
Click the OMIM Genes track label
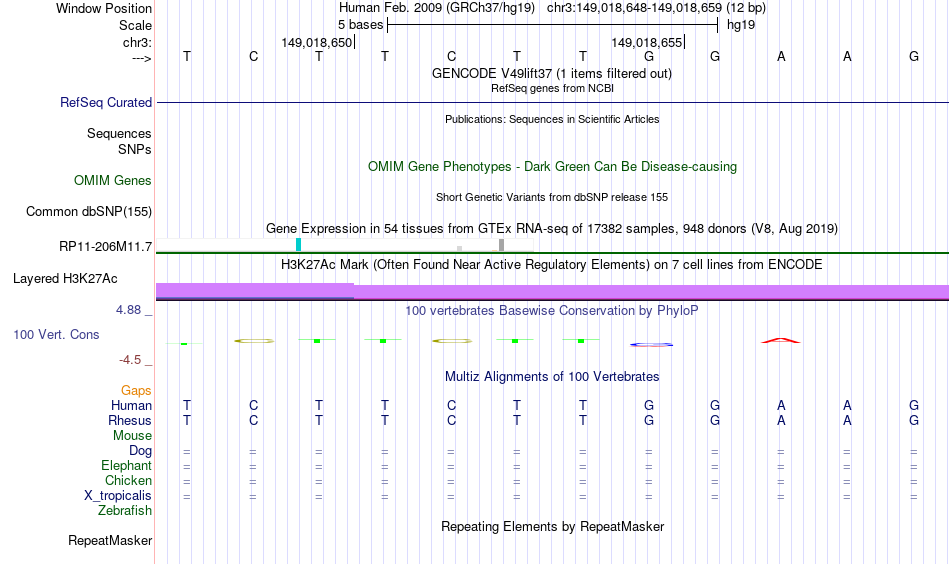(113, 181)
